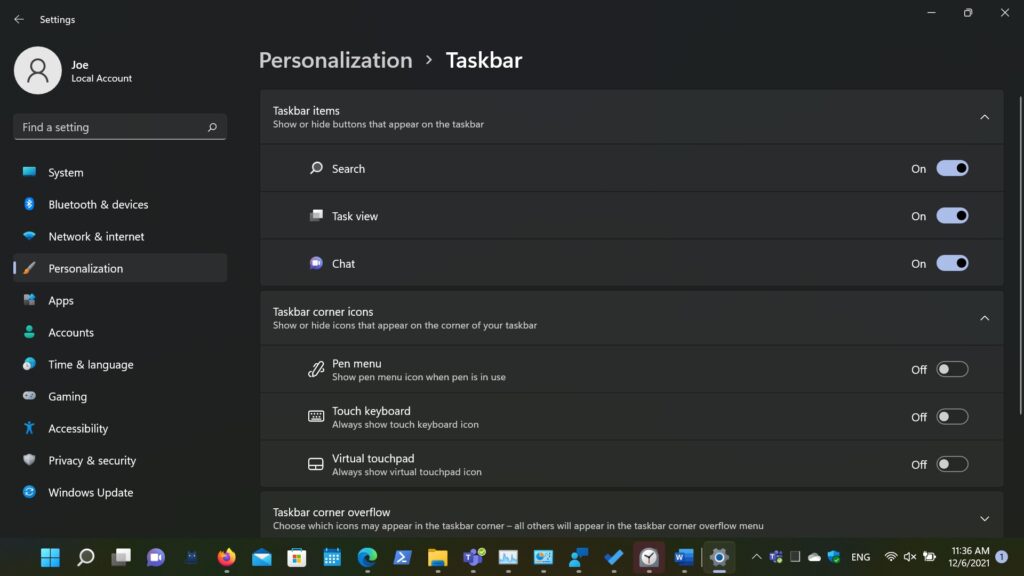The height and width of the screenshot is (576, 1024).
Task: Enable the Touch keyboard toggle
Action: (x=951, y=417)
